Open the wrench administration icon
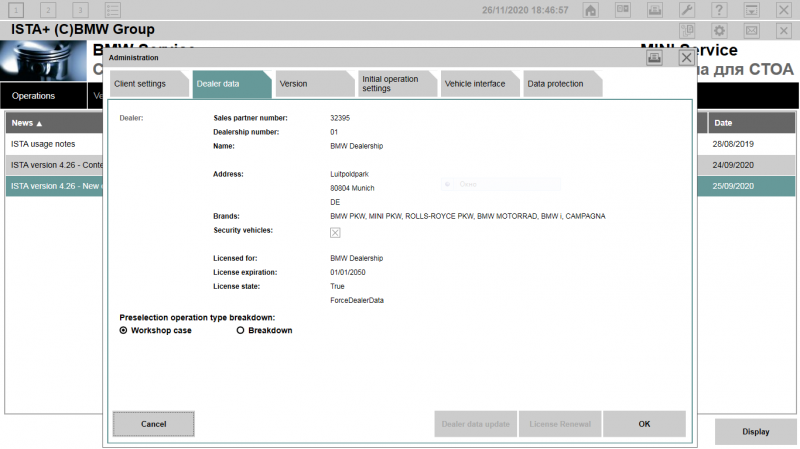Image resolution: width=800 pixels, height=449 pixels. point(687,10)
